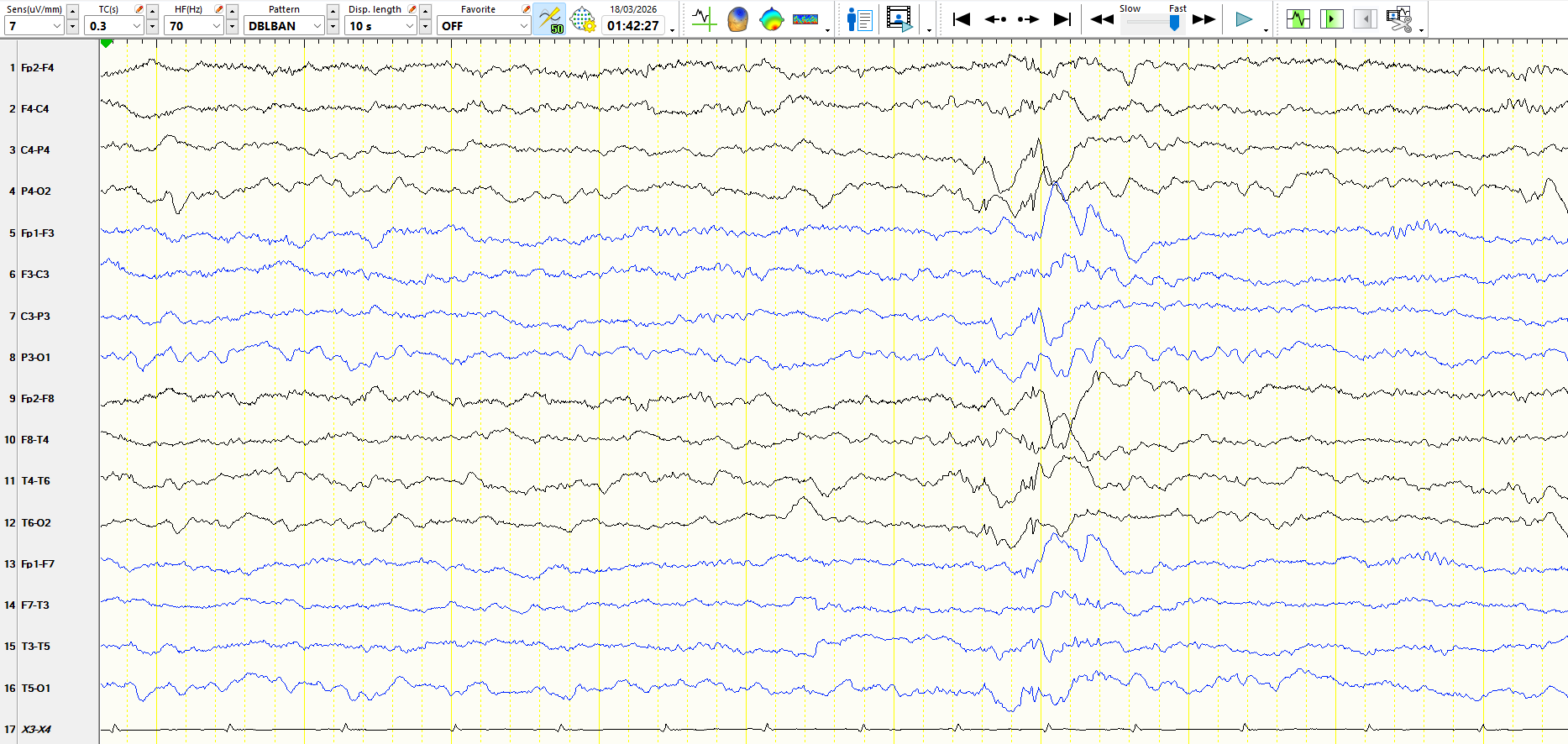
Task: Open the HF(Hz) dropdown showing 70
Action: (194, 26)
